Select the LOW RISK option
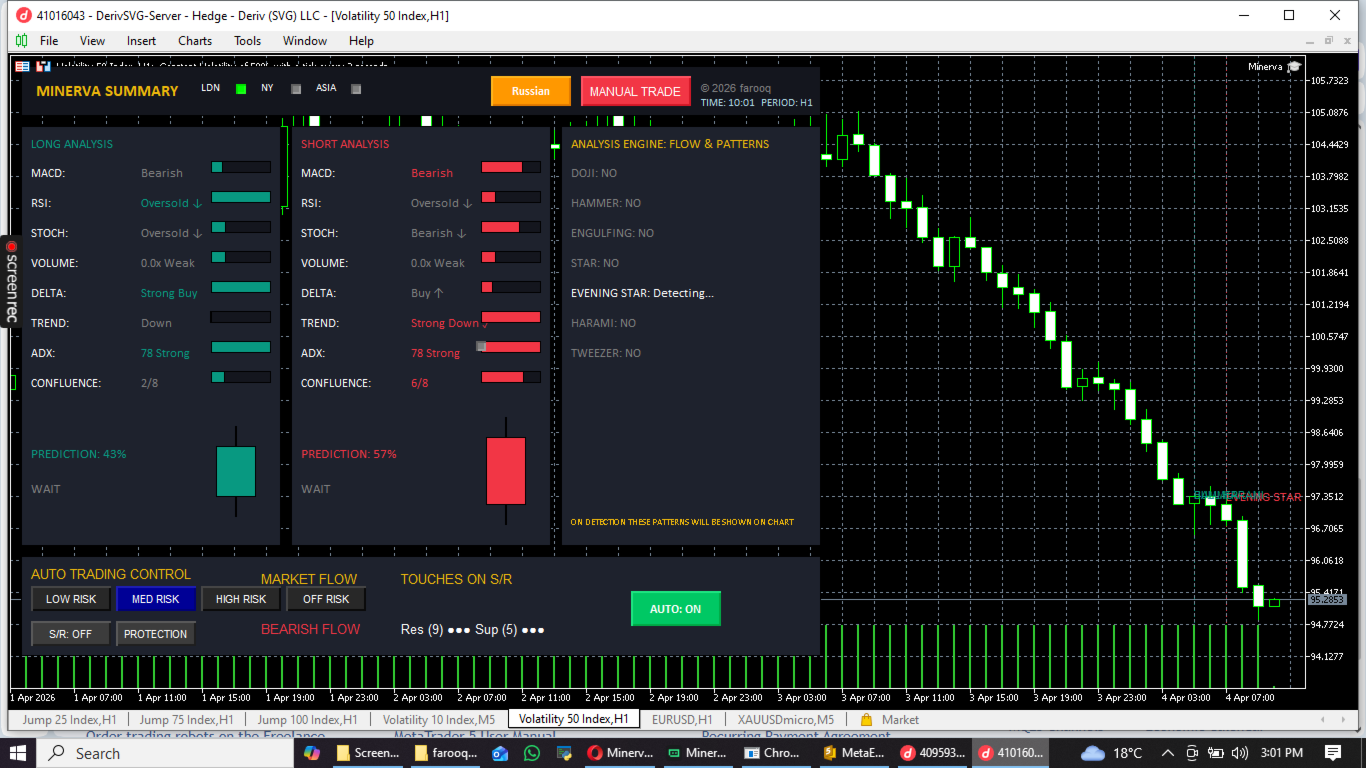This screenshot has height=768, width=1366. pyautogui.click(x=70, y=599)
